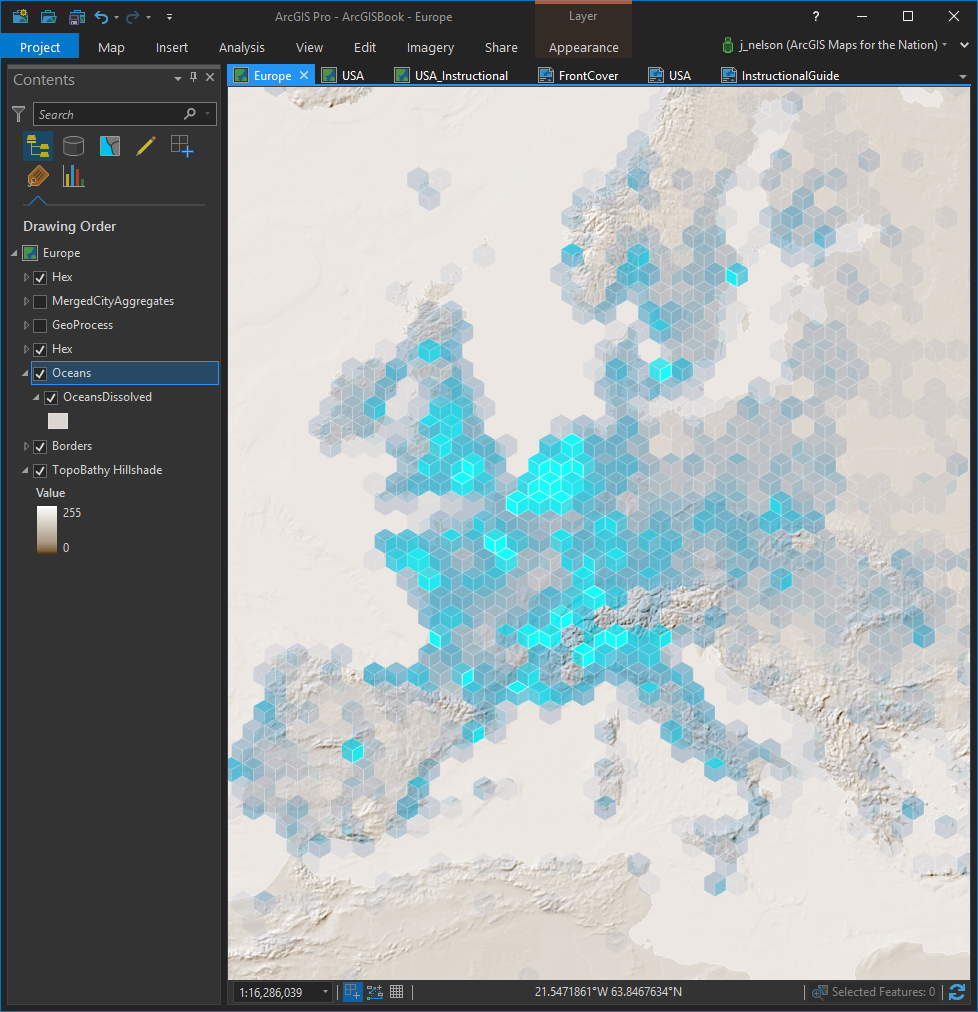This screenshot has width=978, height=1012.
Task: Select List By Data Source cylinder icon
Action: pyautogui.click(x=74, y=146)
